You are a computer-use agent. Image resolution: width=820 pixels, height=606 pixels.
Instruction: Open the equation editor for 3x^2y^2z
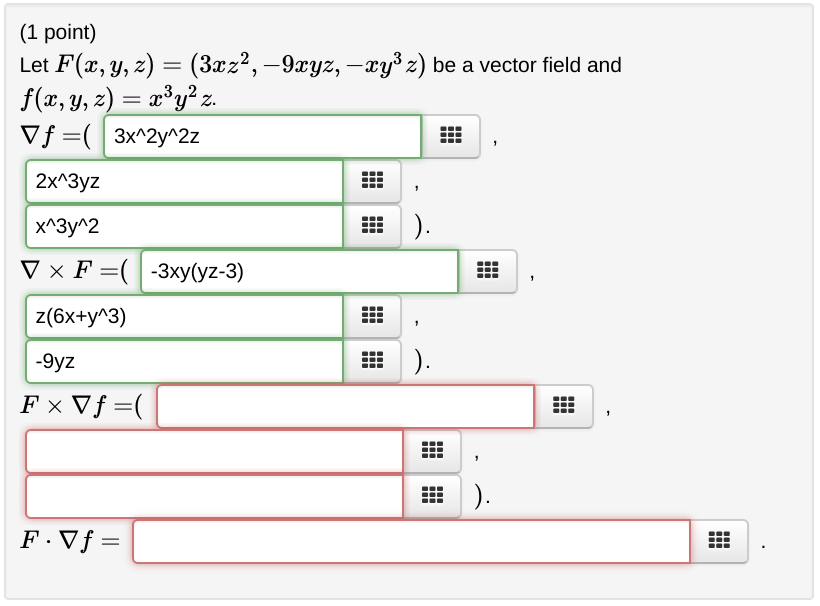451,136
